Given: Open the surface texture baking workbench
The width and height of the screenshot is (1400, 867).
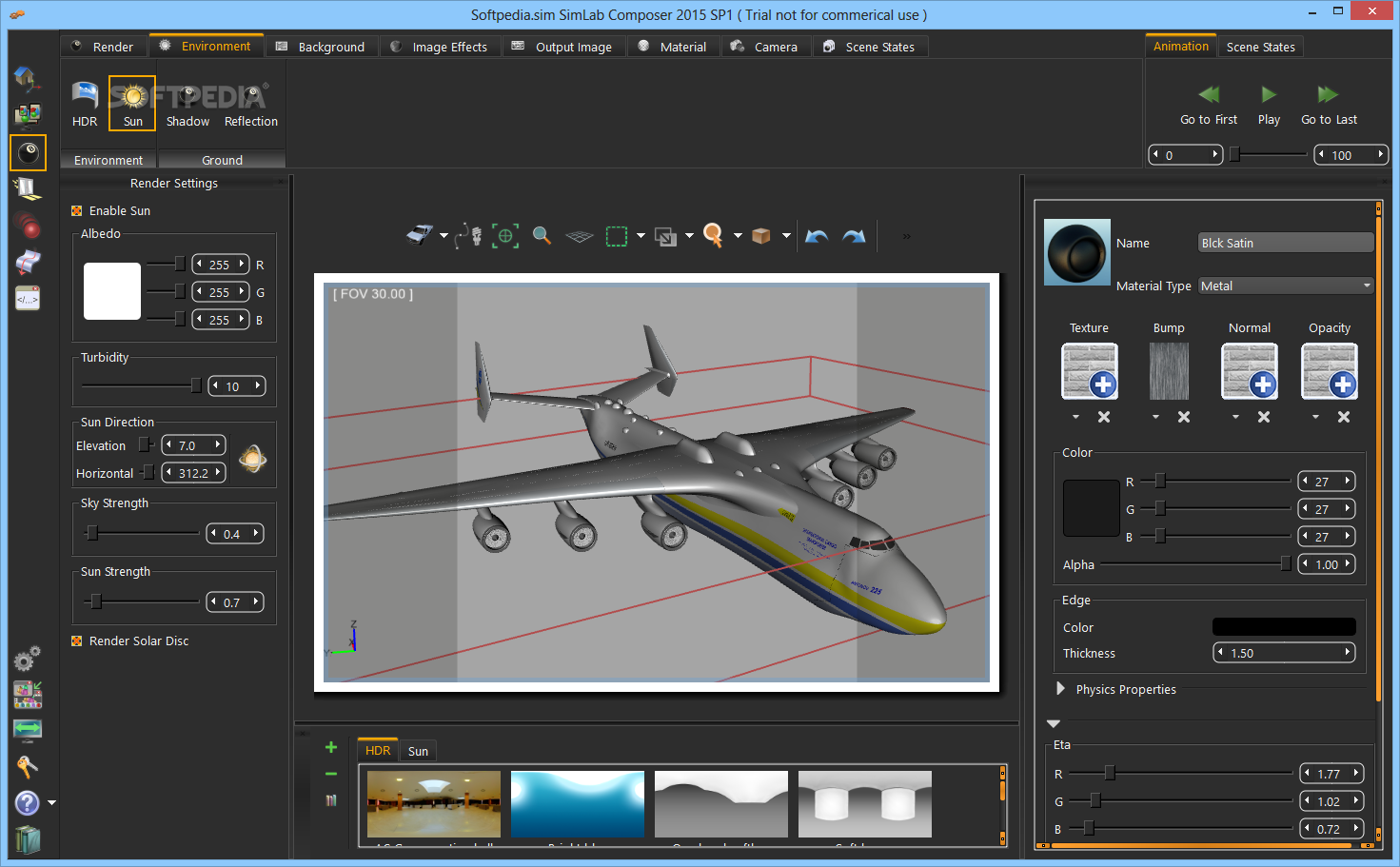Looking at the screenshot, I should pyautogui.click(x=28, y=262).
